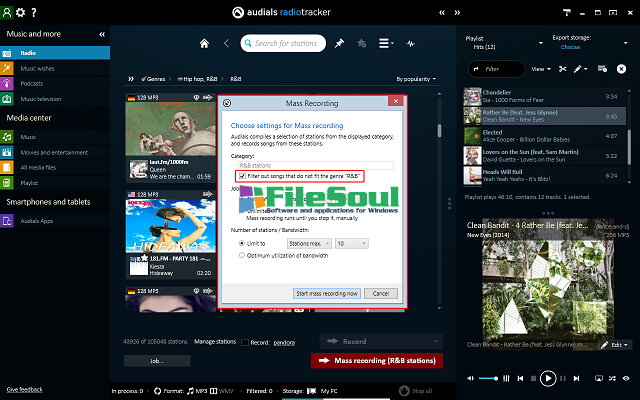Click Manage stations

[x=215, y=342]
